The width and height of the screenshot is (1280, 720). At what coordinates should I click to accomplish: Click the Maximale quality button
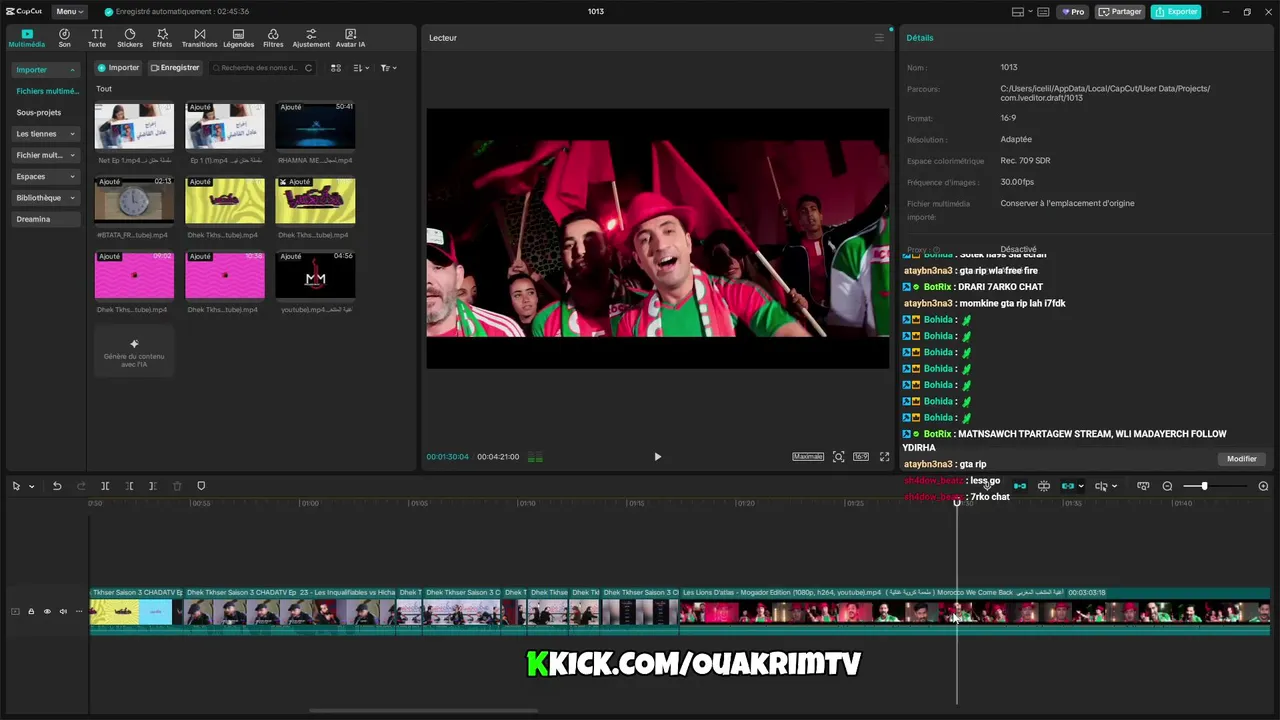[808, 457]
